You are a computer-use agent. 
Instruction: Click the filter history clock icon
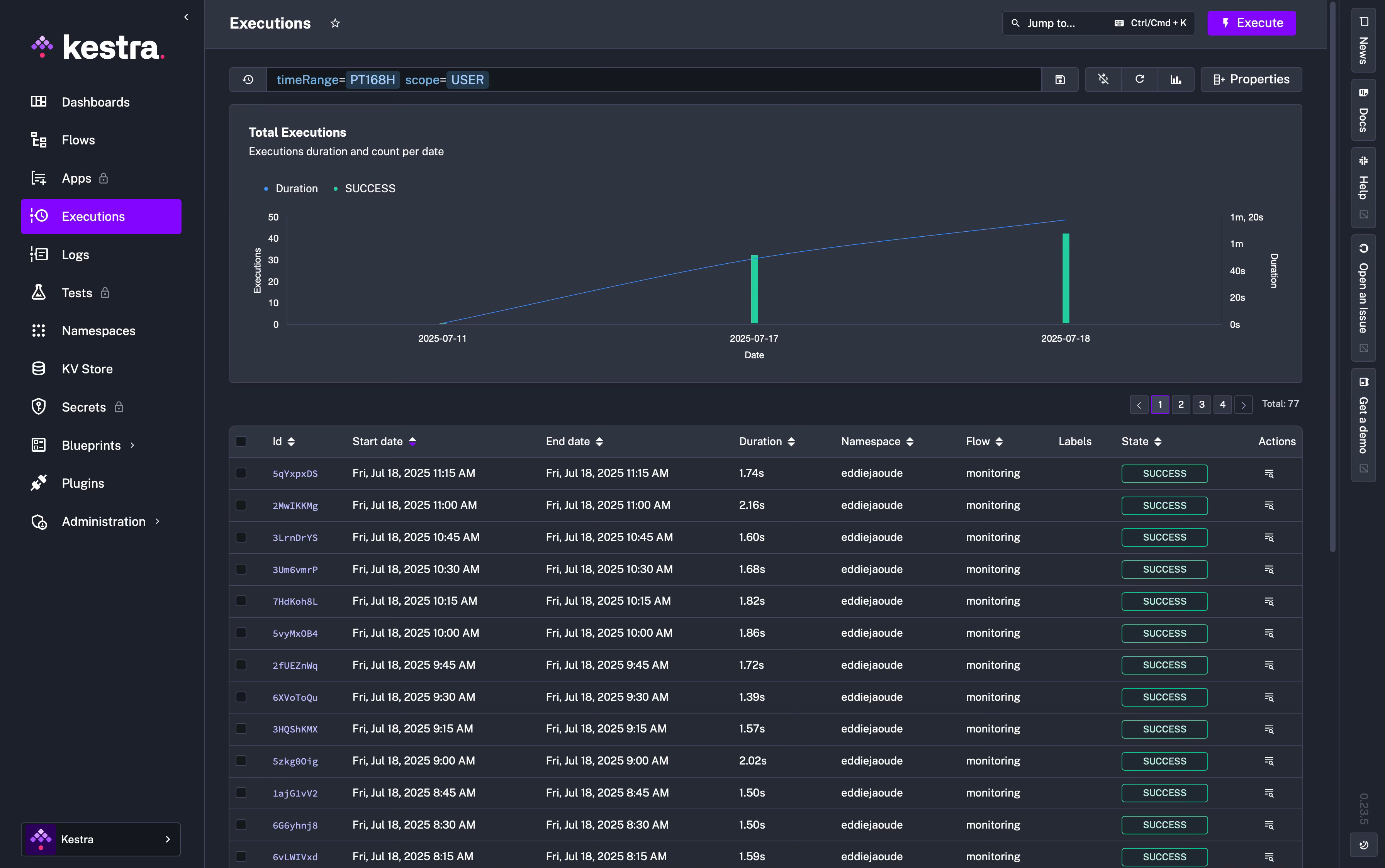pos(248,80)
